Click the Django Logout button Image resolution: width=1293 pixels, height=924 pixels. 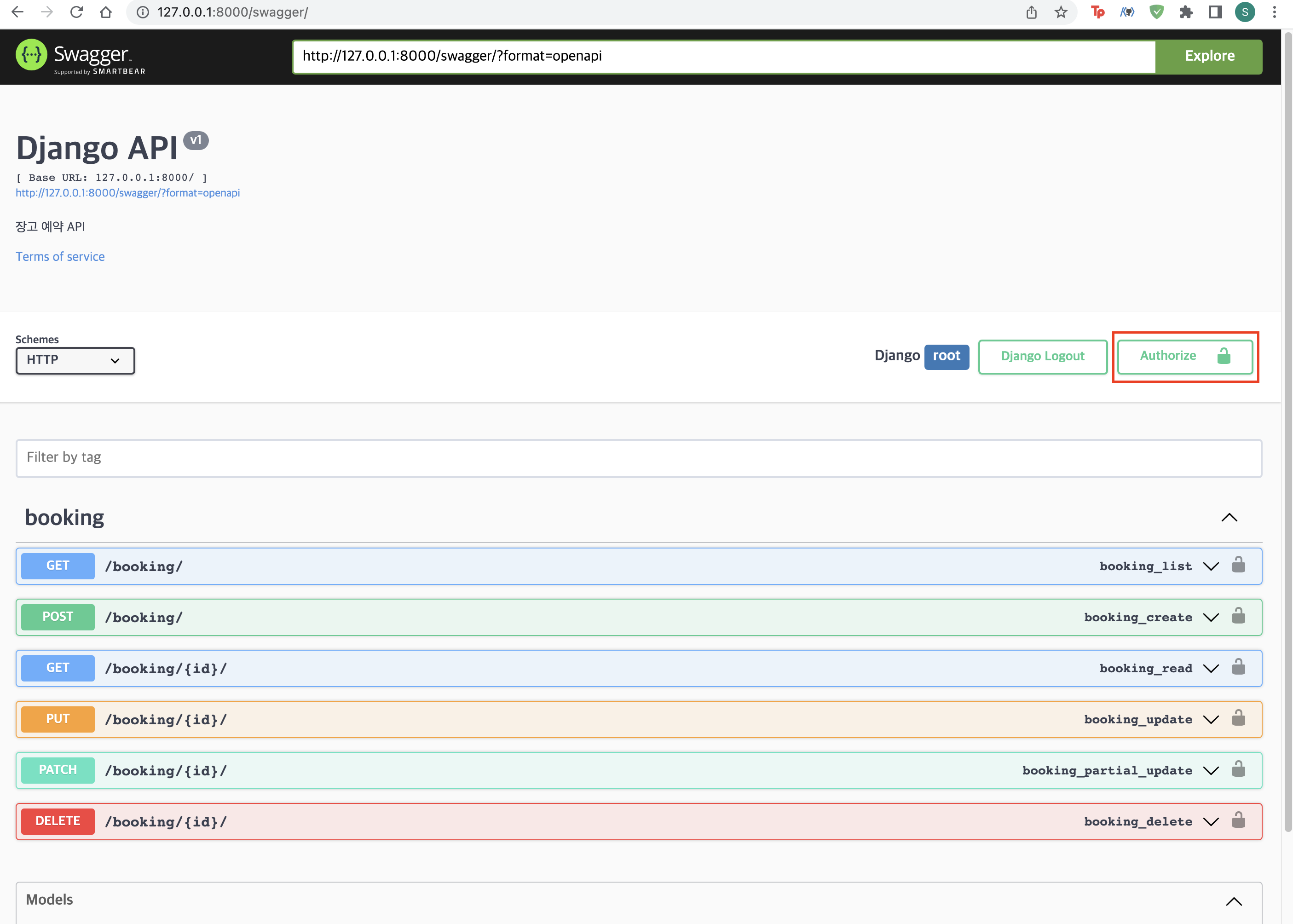pyautogui.click(x=1042, y=357)
